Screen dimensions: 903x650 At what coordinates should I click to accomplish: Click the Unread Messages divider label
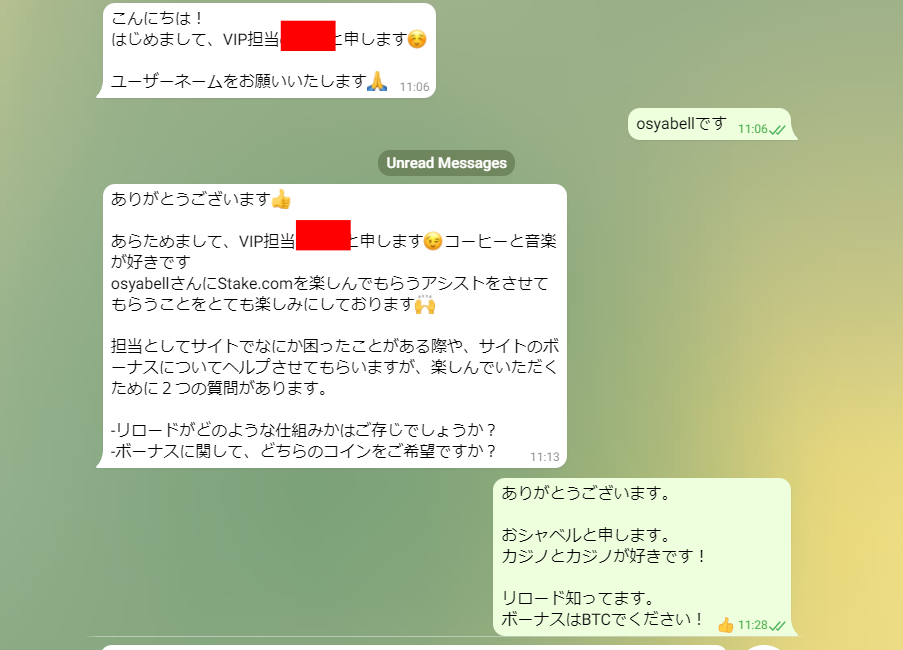tap(446, 163)
